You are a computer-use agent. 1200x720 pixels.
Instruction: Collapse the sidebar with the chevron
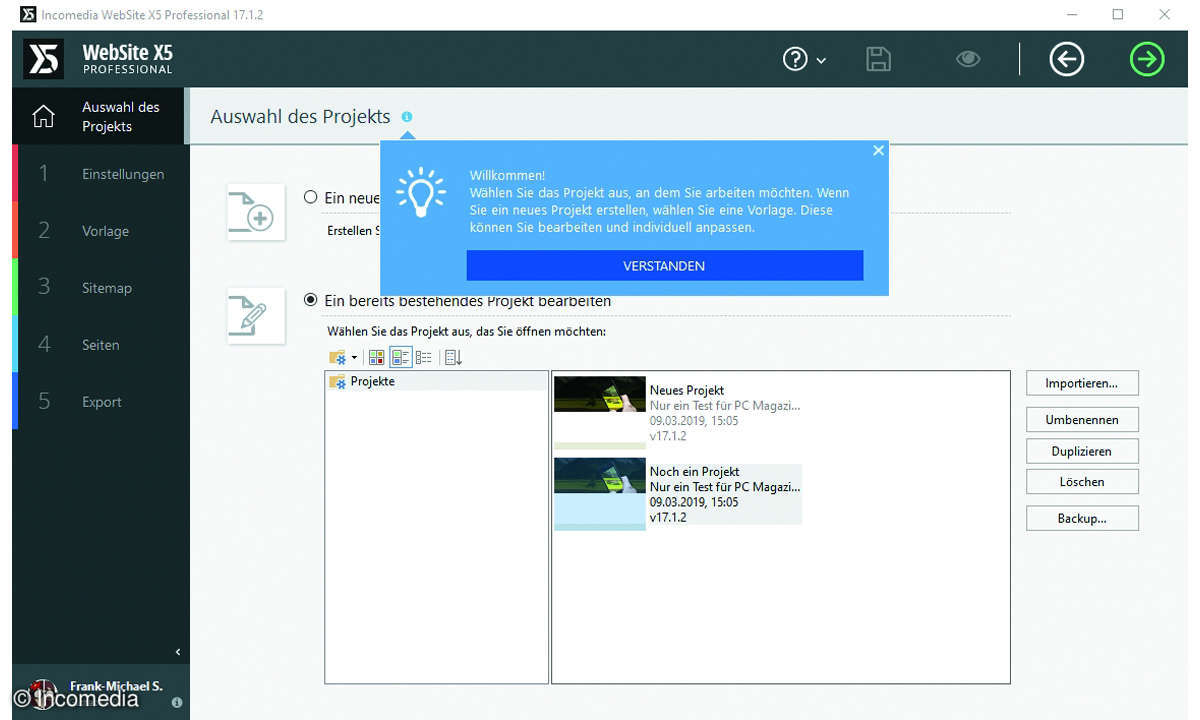[x=178, y=652]
